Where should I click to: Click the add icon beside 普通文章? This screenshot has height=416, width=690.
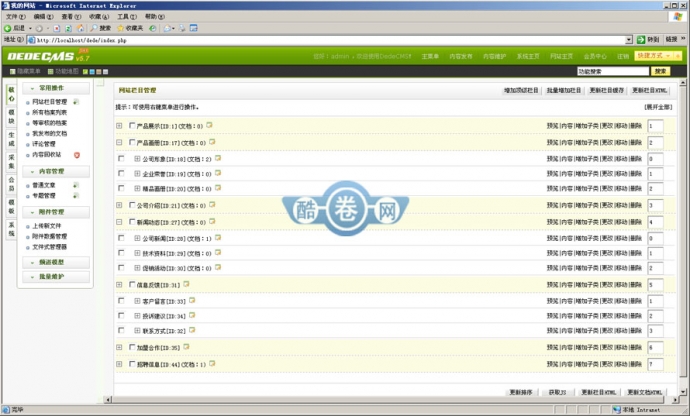point(76,185)
